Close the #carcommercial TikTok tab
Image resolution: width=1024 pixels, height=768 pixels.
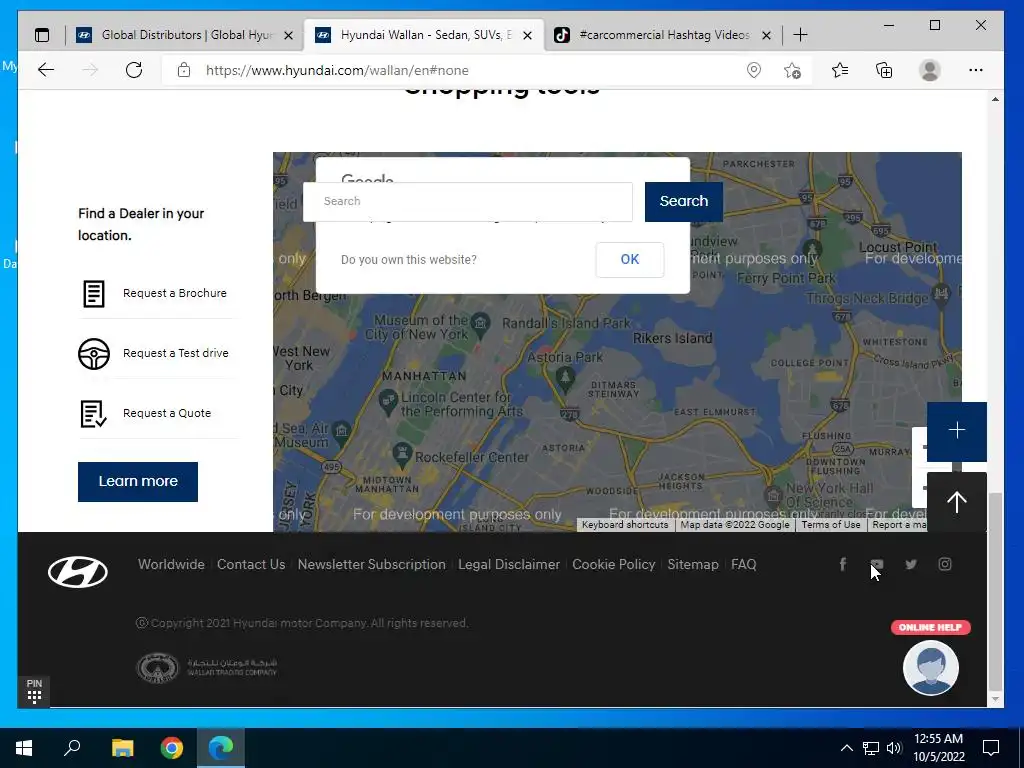(x=767, y=35)
